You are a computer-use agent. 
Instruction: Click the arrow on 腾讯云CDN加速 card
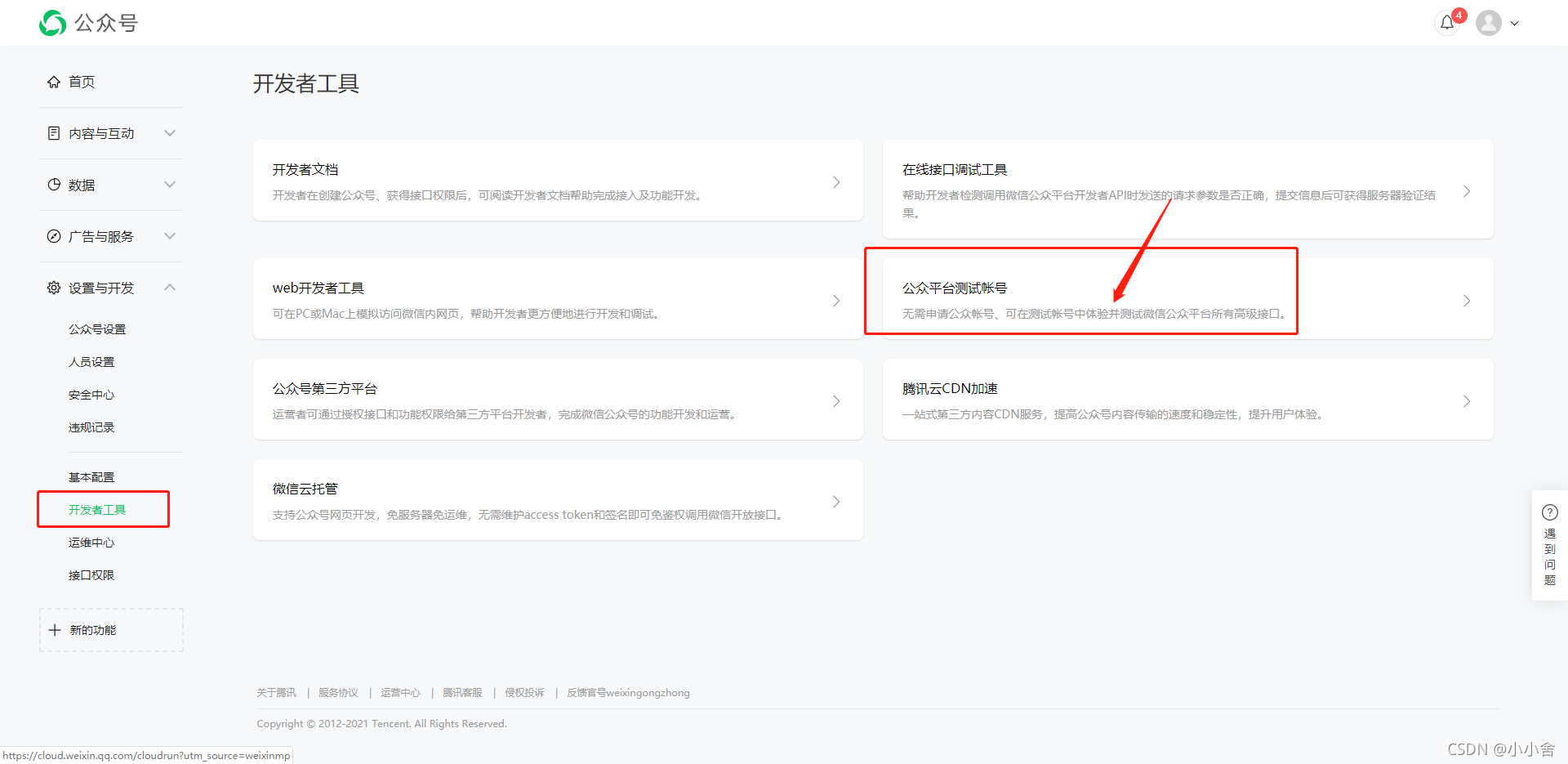1467,401
